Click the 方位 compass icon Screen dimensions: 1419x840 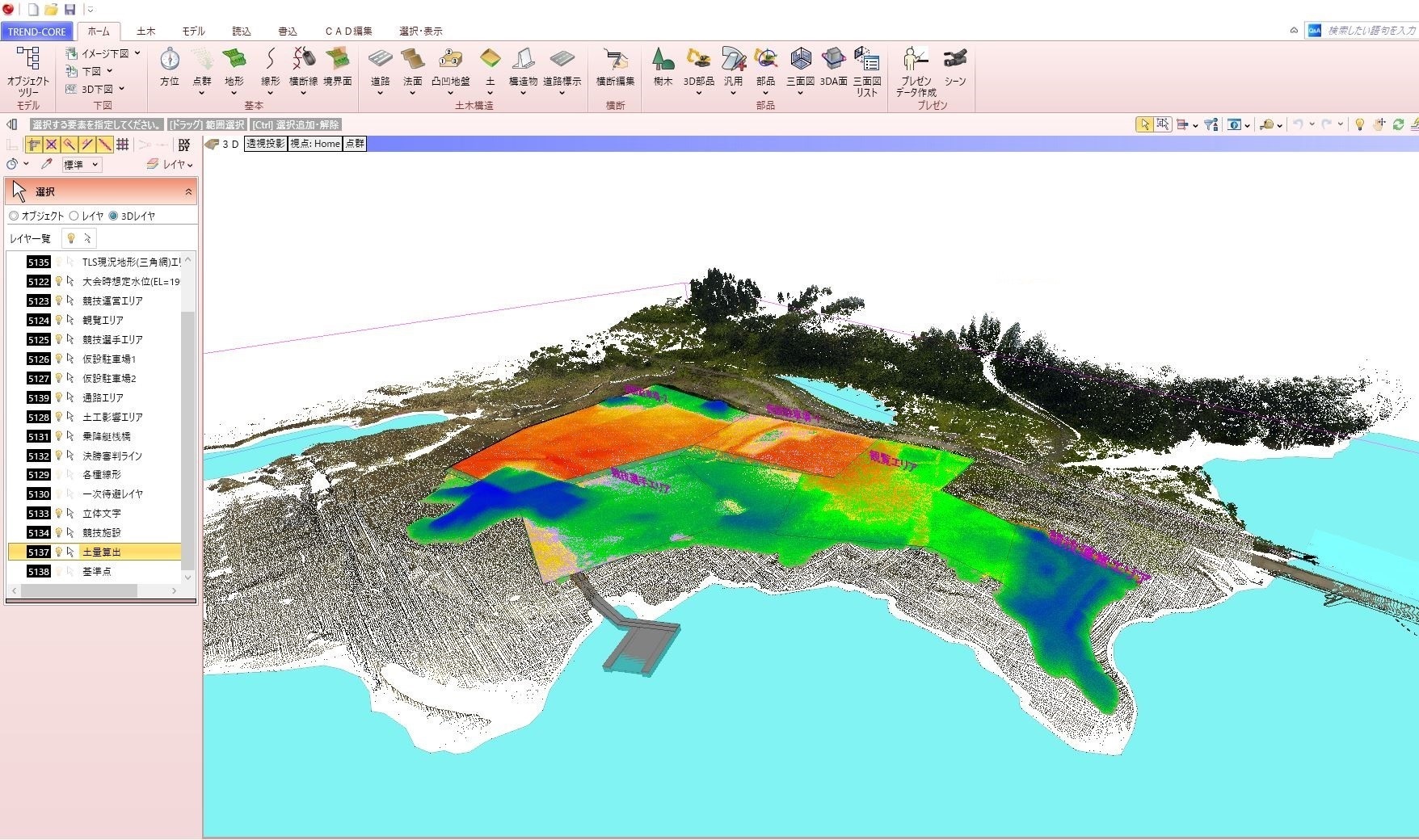pyautogui.click(x=170, y=60)
